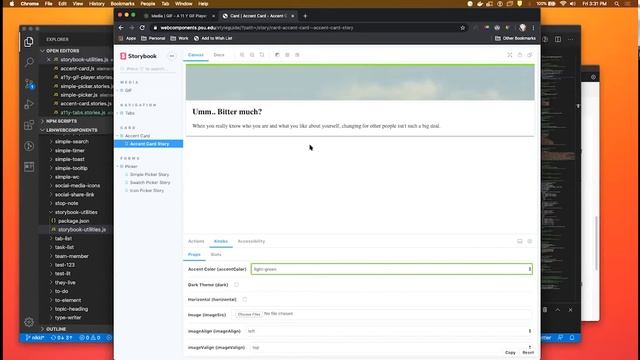Switch to the Canvas tab
This screenshot has height=360, width=640.
click(196, 55)
